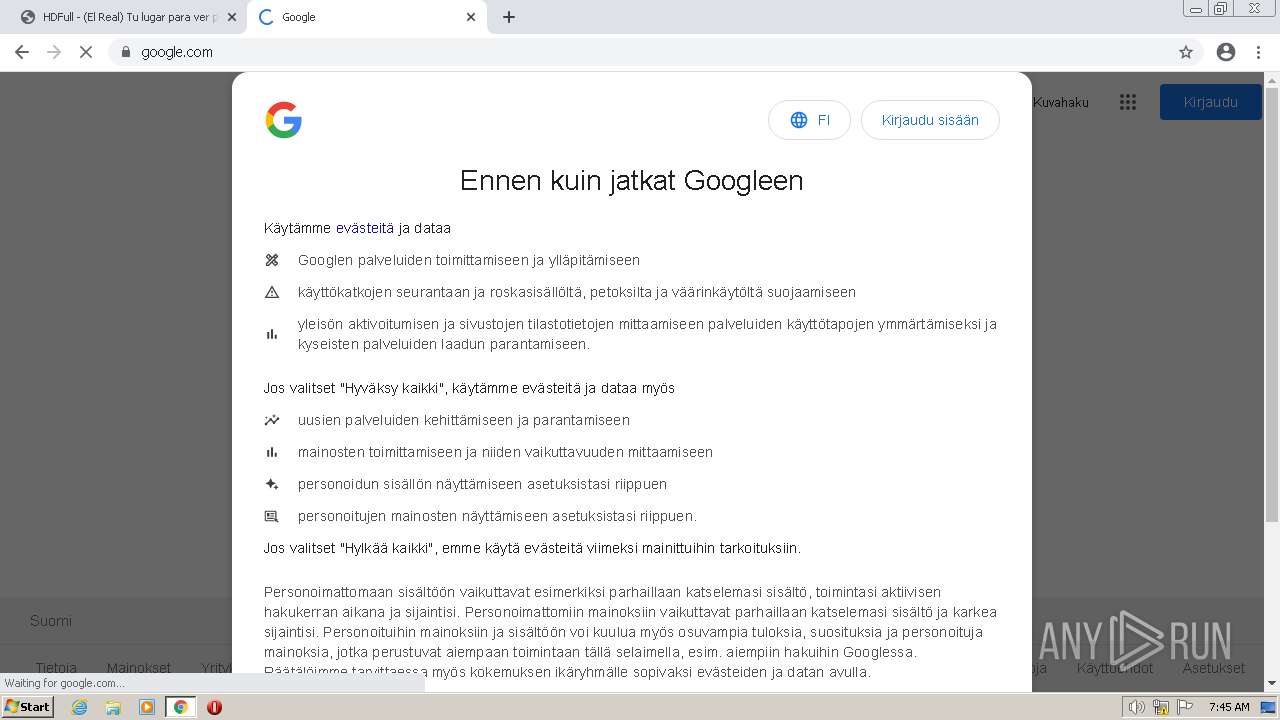Click the red Opera-style taskbar icon
The height and width of the screenshot is (720, 1280).
tap(214, 707)
